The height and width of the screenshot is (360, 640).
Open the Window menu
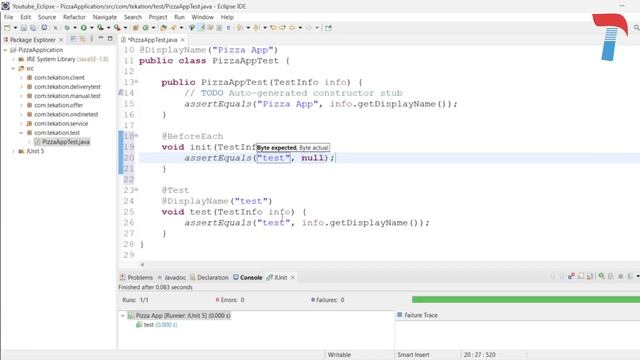202,17
